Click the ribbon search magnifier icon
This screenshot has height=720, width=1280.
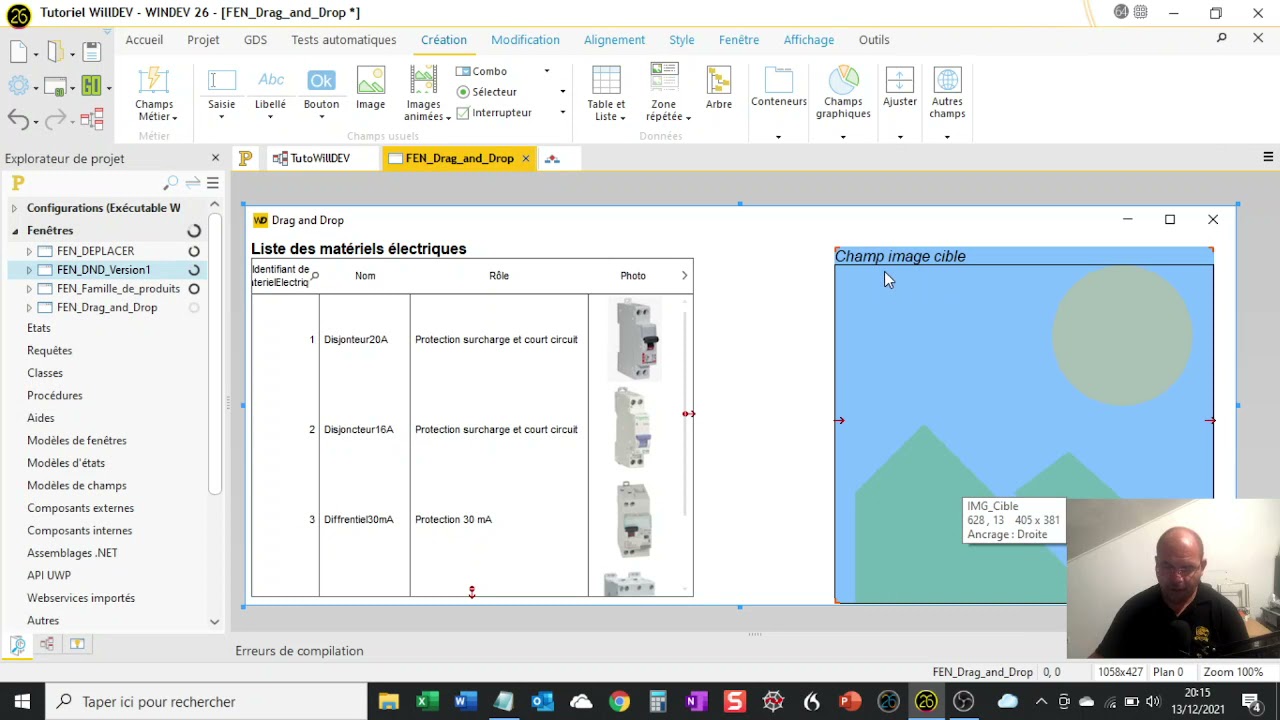click(x=1221, y=38)
